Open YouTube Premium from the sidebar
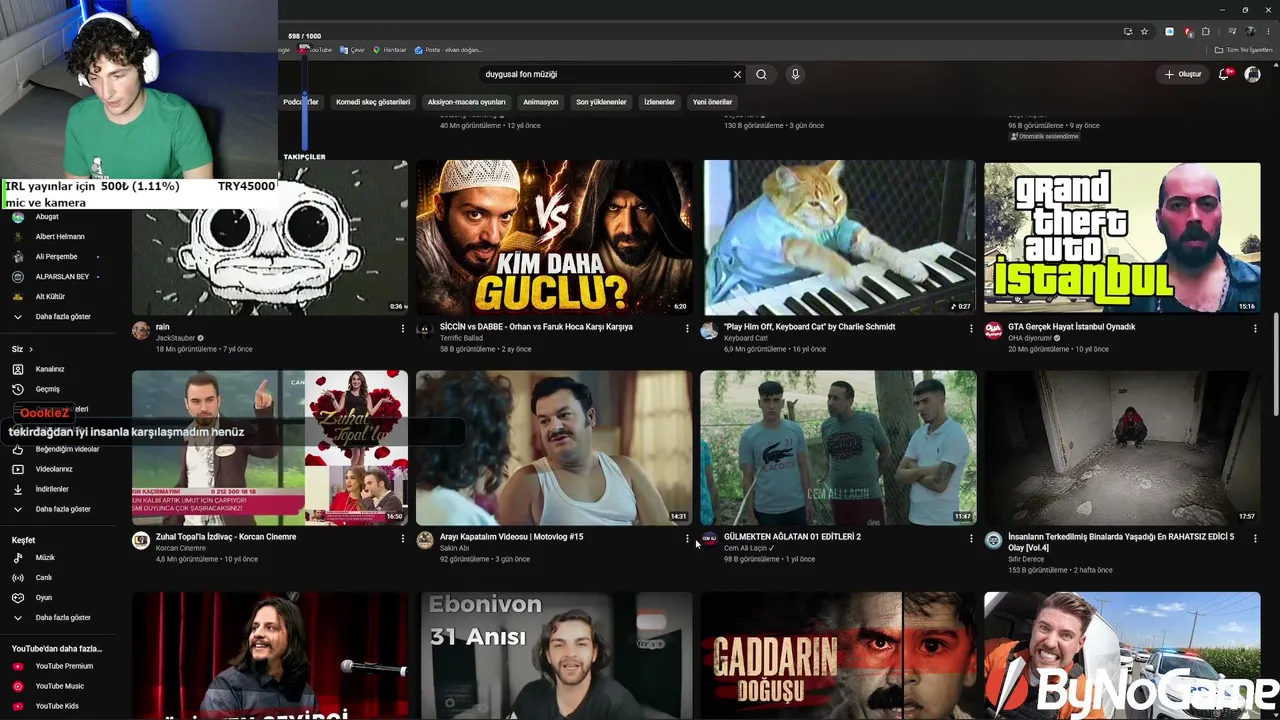 58,666
